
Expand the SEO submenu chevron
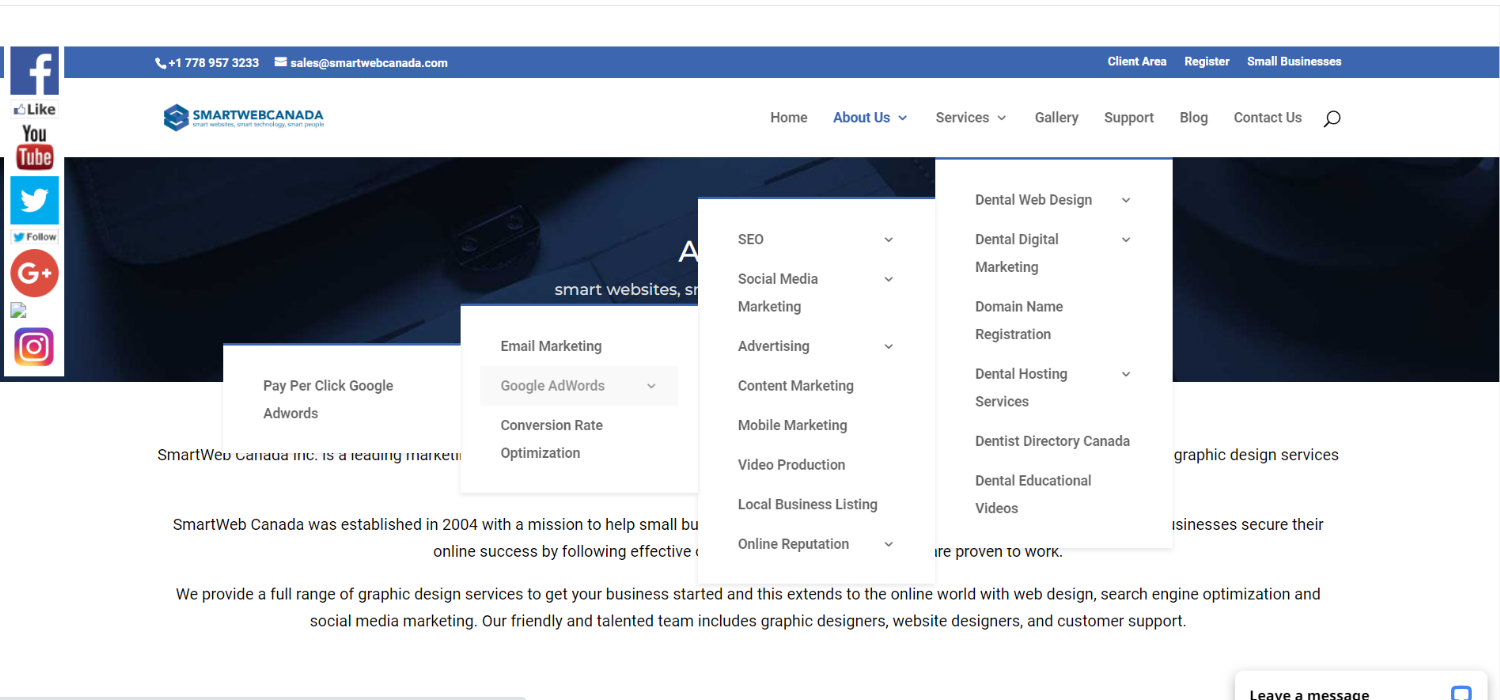click(x=888, y=240)
